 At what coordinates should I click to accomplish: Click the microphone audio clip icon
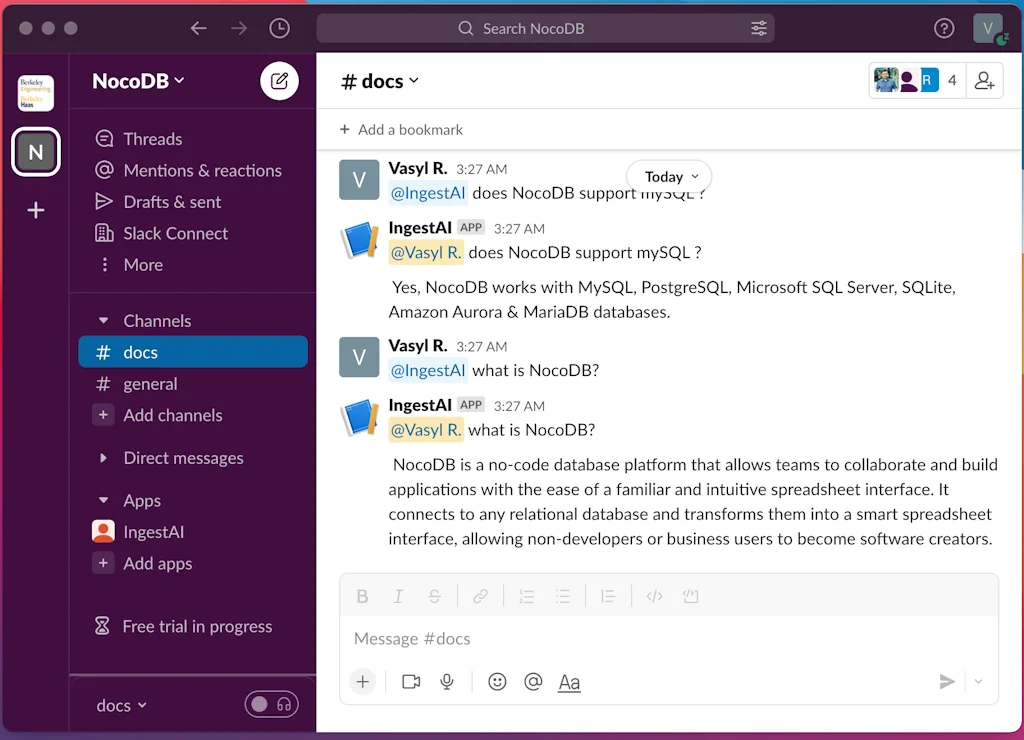click(447, 682)
